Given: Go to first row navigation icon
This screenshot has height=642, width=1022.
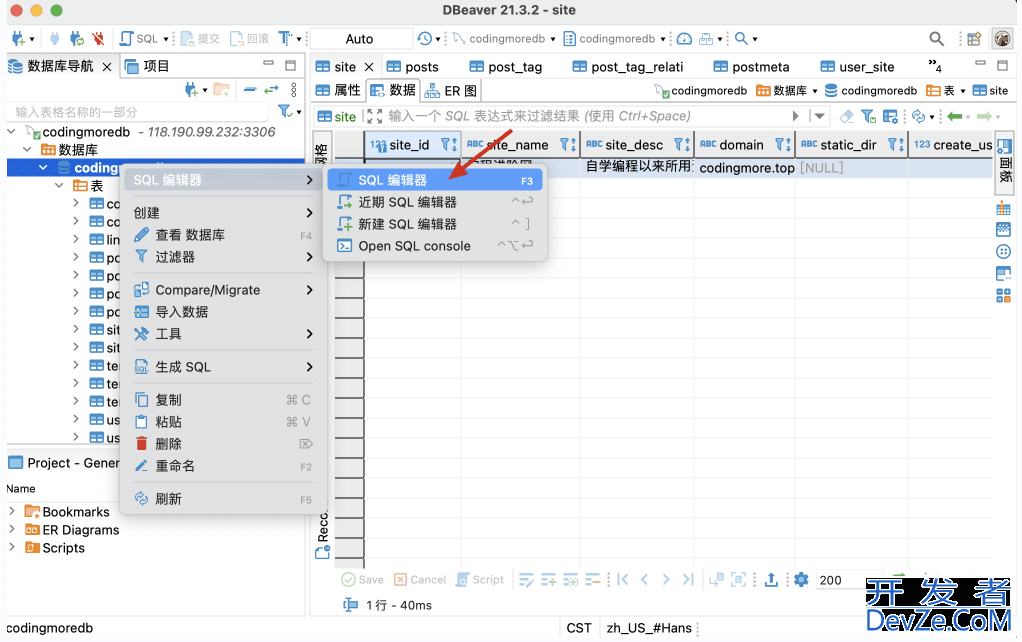Looking at the screenshot, I should coord(622,579).
